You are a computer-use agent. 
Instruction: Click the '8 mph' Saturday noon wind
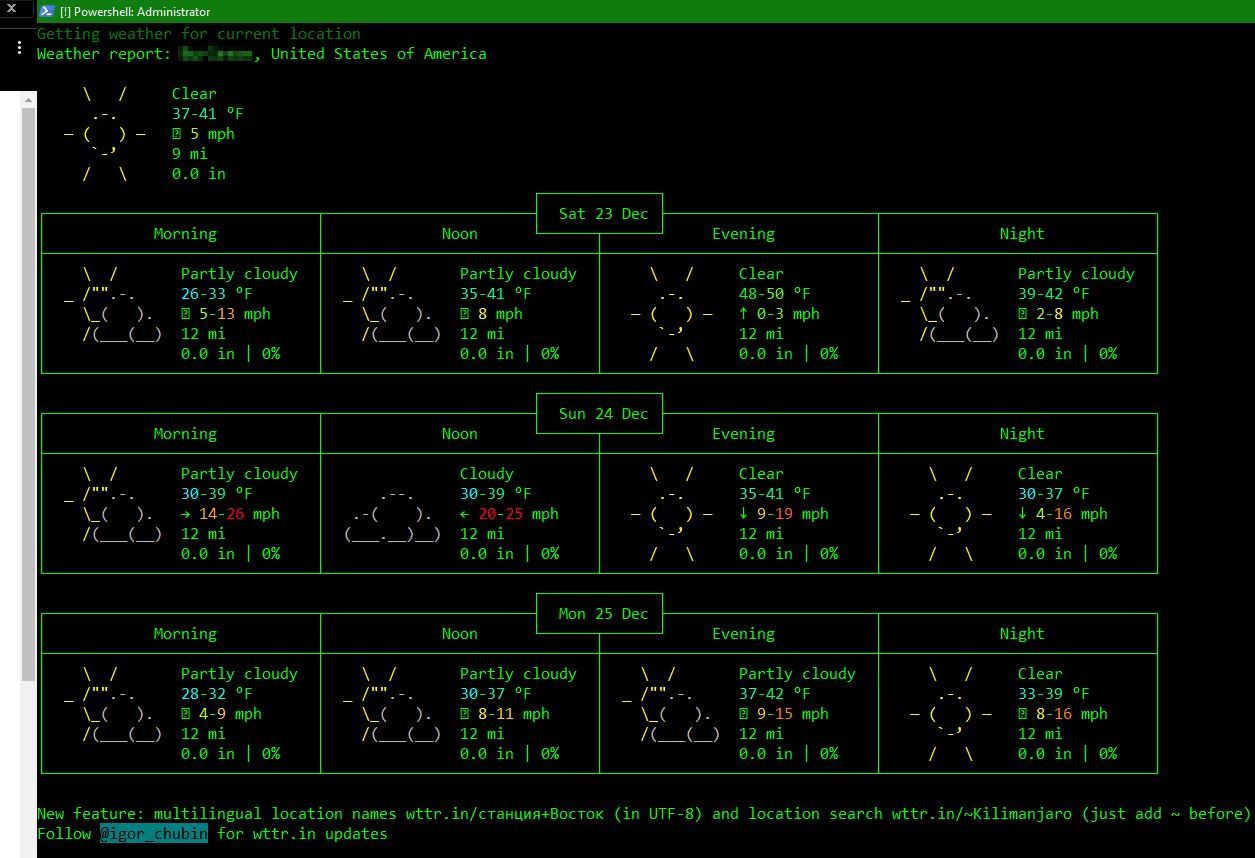point(500,314)
